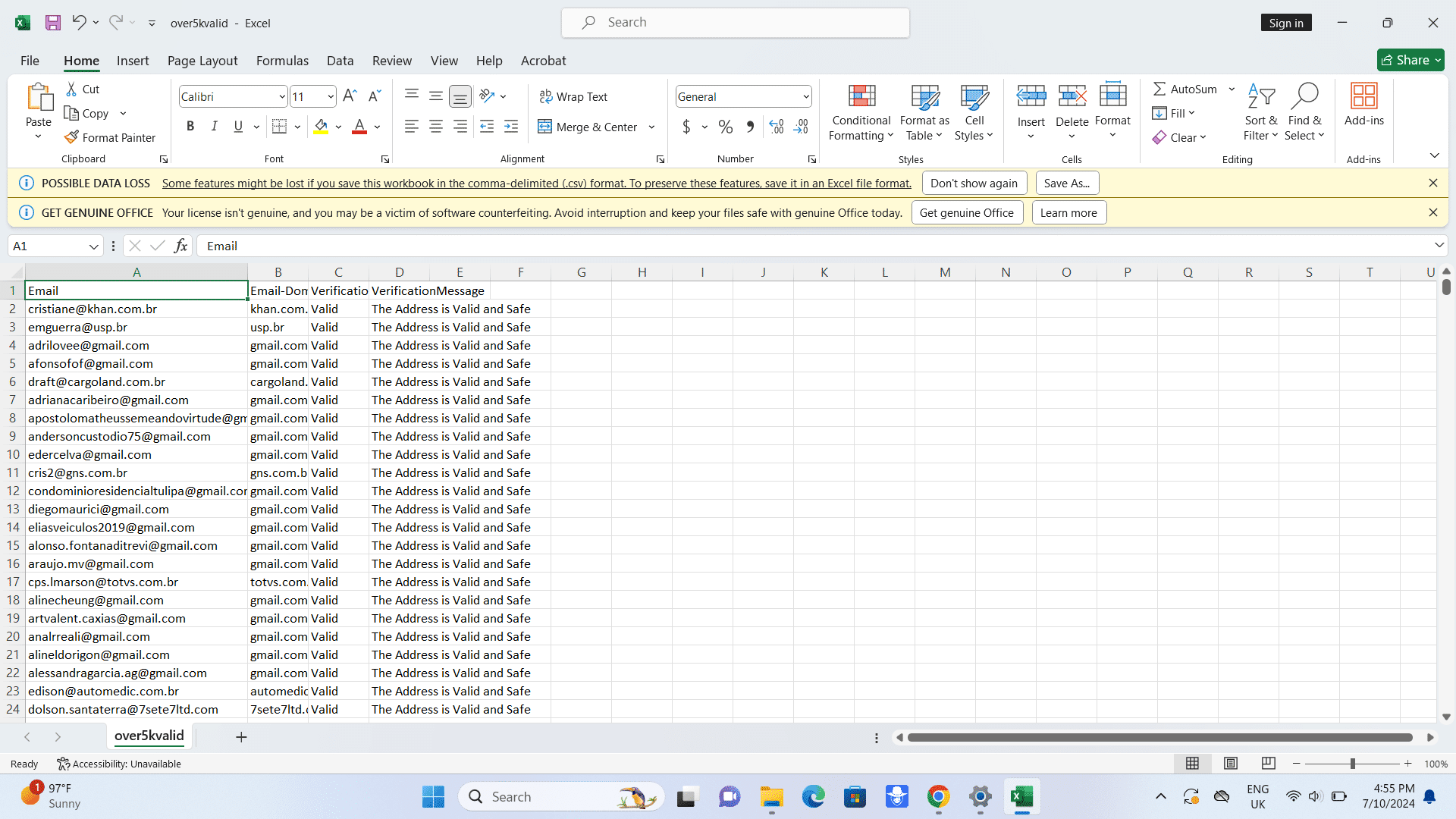This screenshot has height=819, width=1456.
Task: Click the Increase Decimal icon
Action: tap(776, 127)
